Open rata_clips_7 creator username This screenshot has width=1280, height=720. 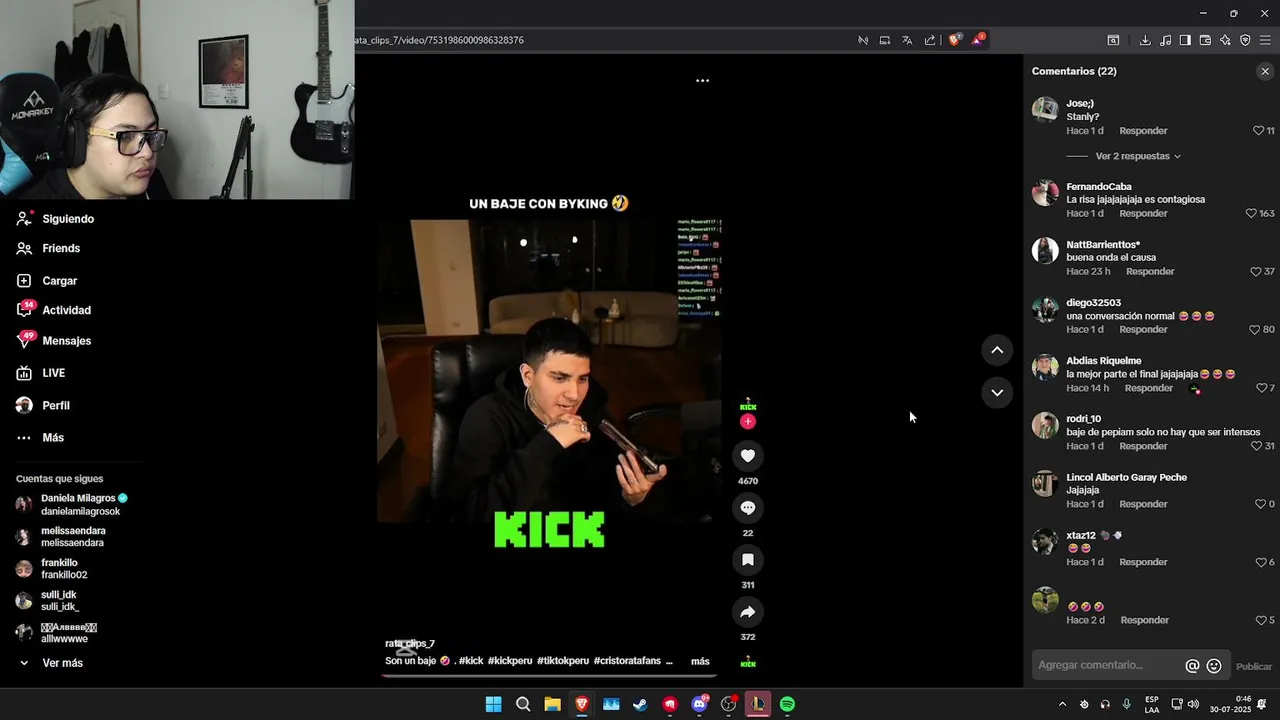pyautogui.click(x=410, y=644)
